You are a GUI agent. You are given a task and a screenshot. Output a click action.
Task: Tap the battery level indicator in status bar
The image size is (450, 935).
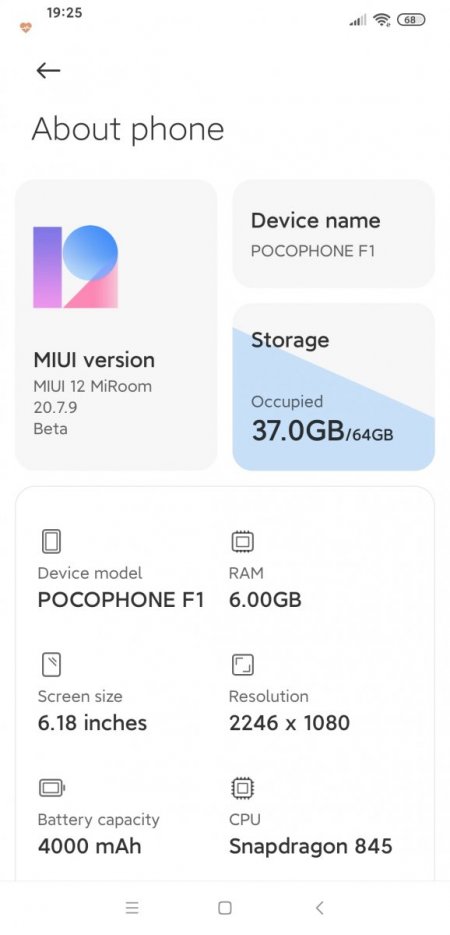tap(411, 20)
